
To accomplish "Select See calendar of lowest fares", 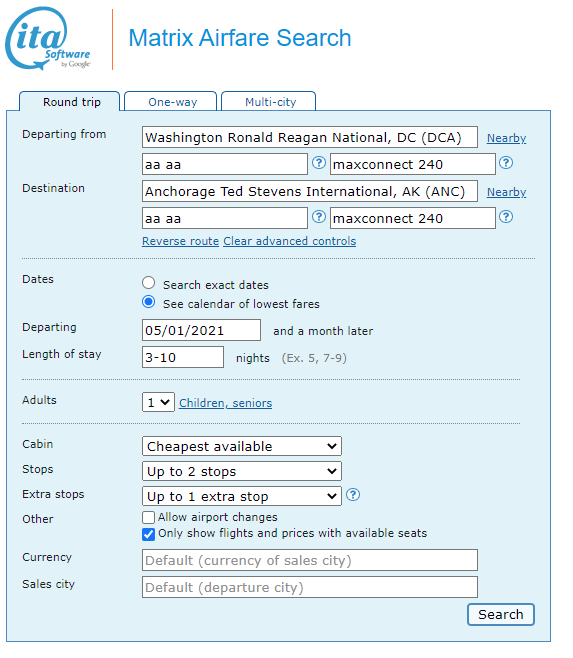I will tap(148, 302).
